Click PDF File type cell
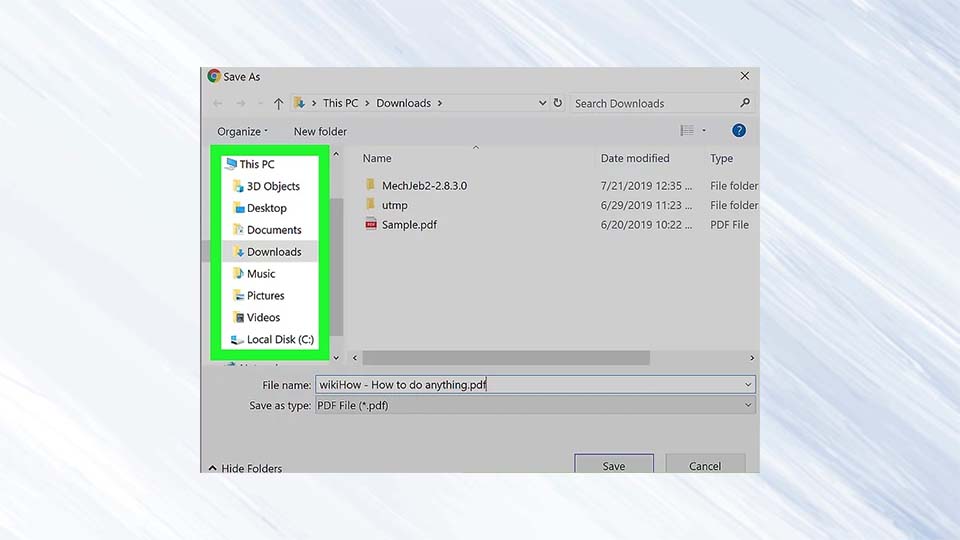The width and height of the screenshot is (960, 540). tap(729, 225)
